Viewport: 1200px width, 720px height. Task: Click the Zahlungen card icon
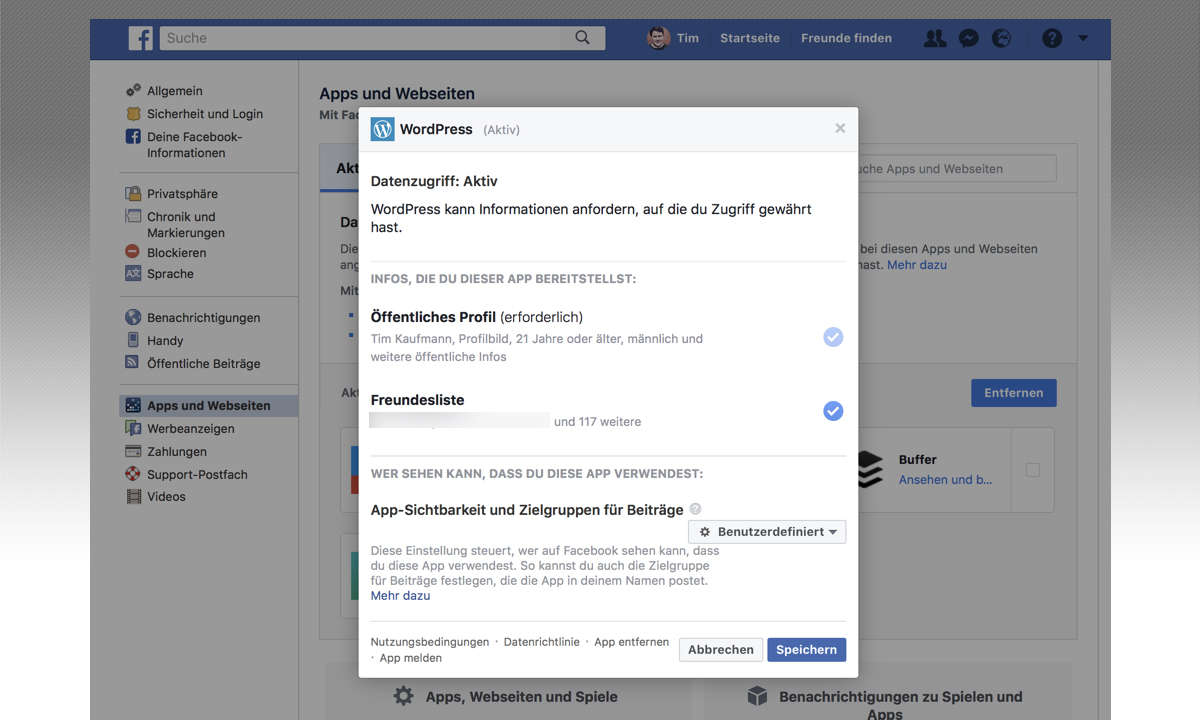click(133, 451)
